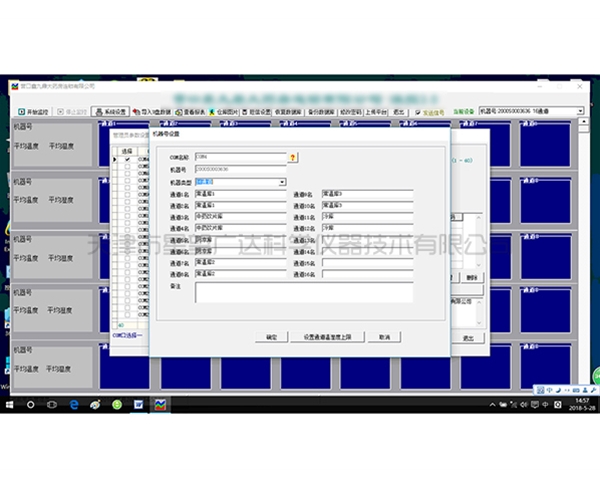
Task: Expand the 机器类型 dropdown
Action: point(282,182)
